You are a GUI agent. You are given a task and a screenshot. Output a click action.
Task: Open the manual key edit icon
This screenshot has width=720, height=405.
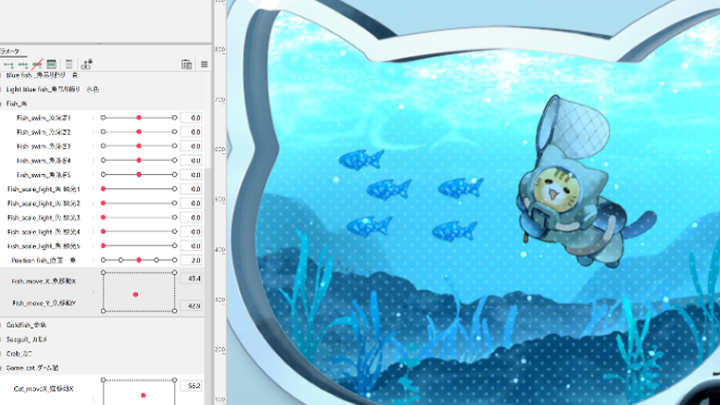pos(52,64)
